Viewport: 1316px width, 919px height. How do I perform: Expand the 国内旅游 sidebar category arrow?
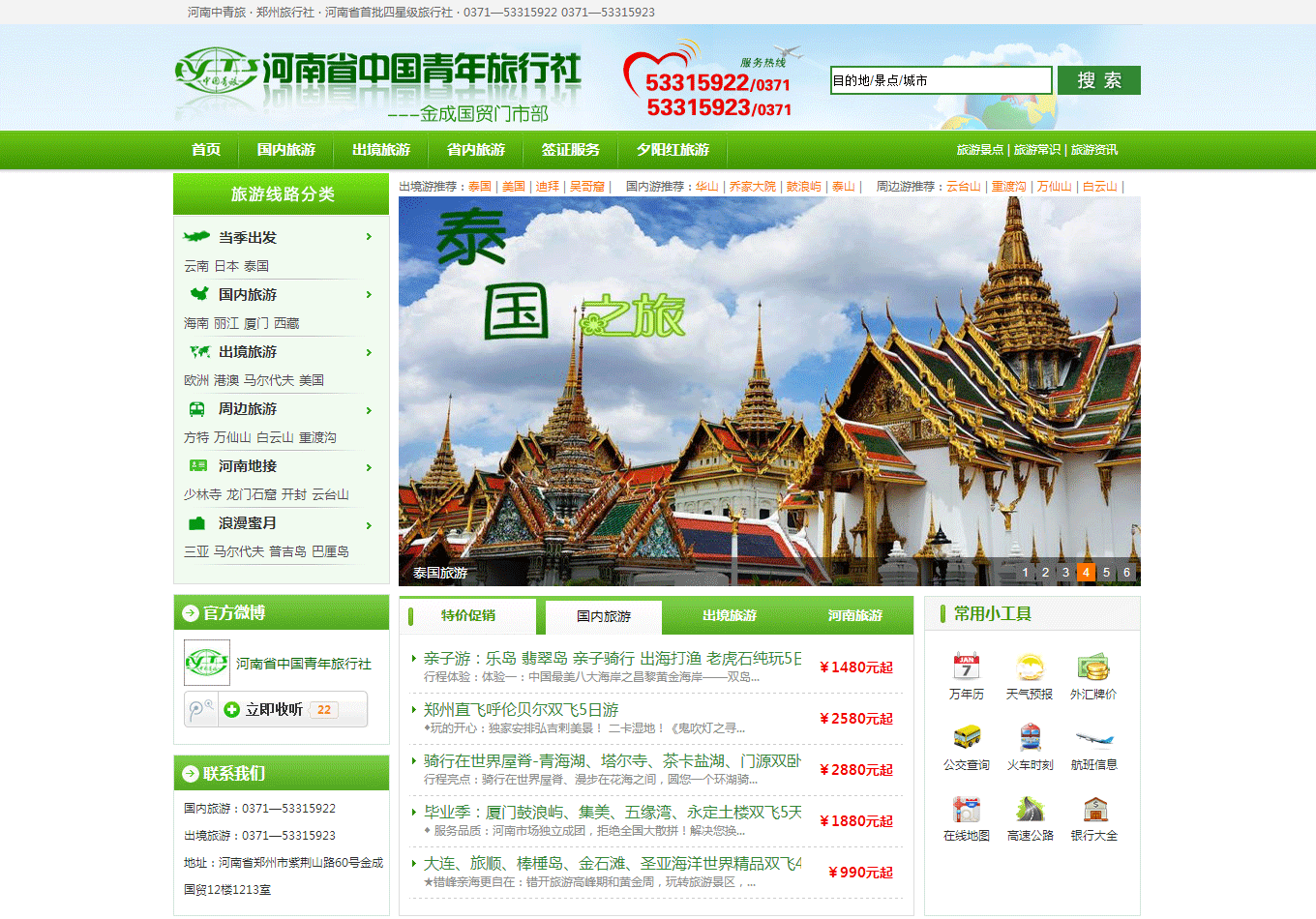(x=369, y=294)
